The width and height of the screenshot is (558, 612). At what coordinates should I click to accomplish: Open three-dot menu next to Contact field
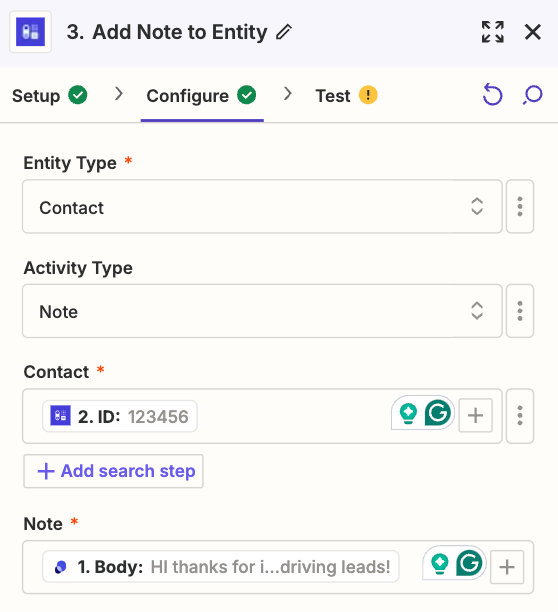520,416
